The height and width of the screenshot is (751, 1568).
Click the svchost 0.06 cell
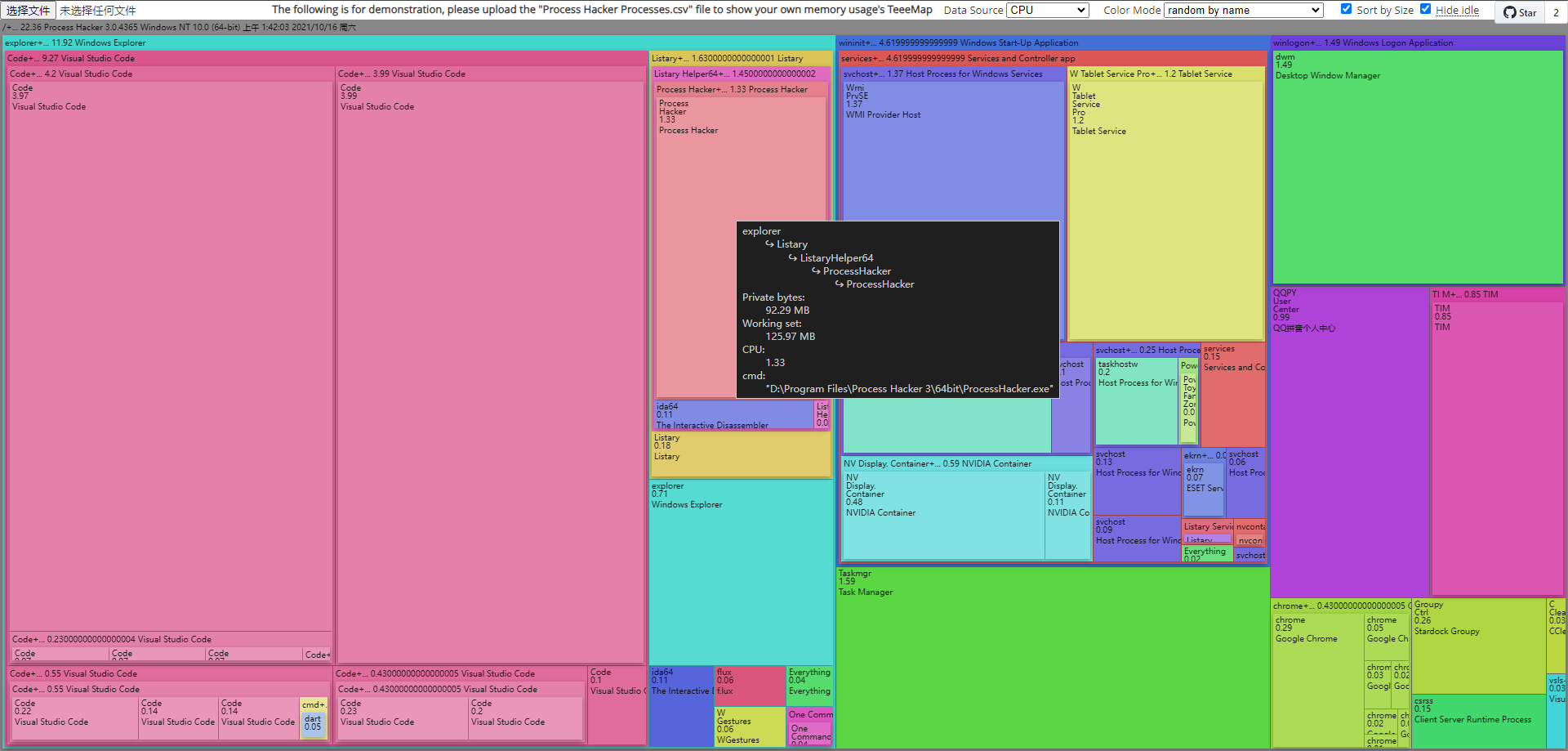coord(1246,482)
